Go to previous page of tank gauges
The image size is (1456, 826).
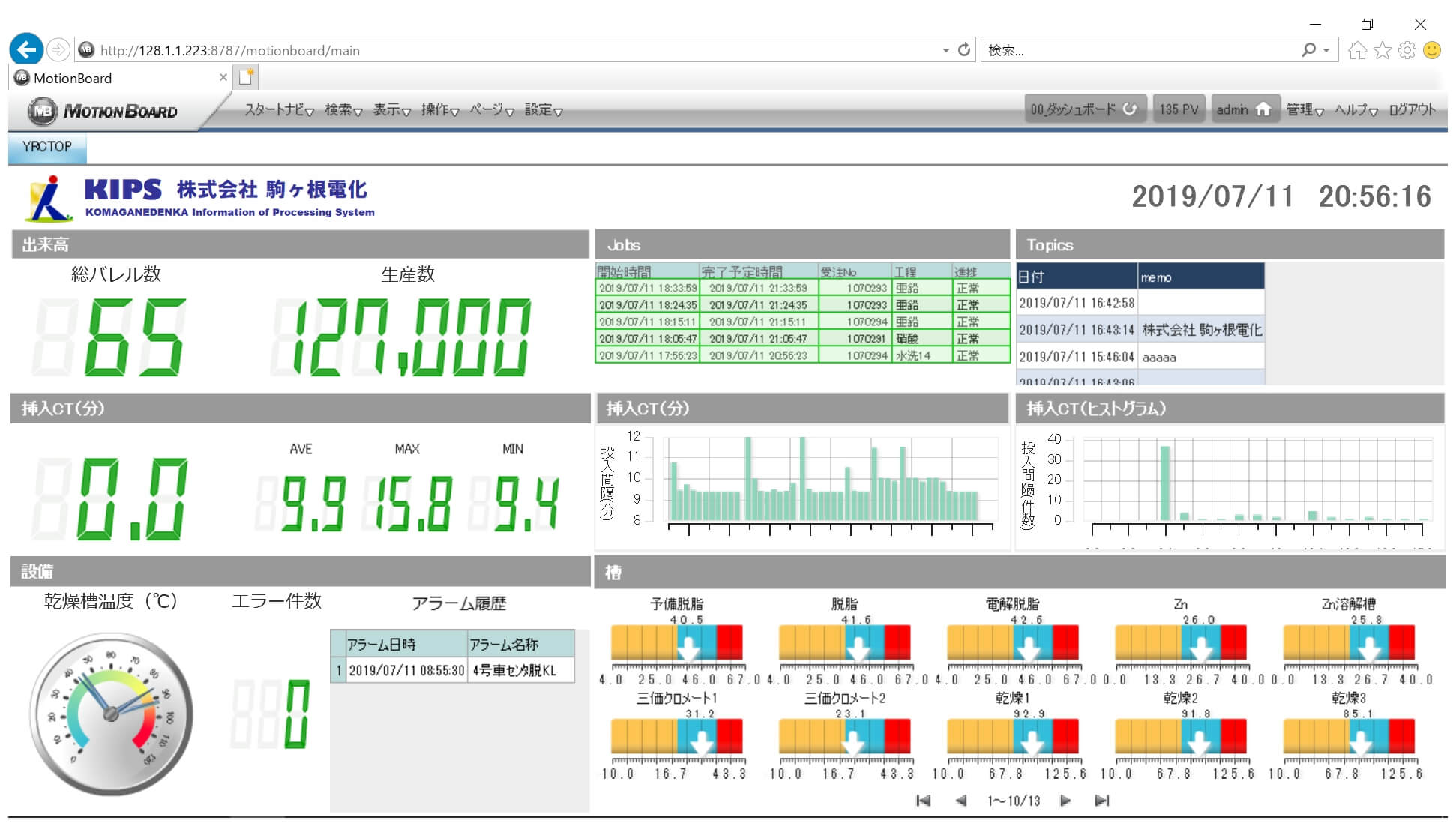point(961,801)
